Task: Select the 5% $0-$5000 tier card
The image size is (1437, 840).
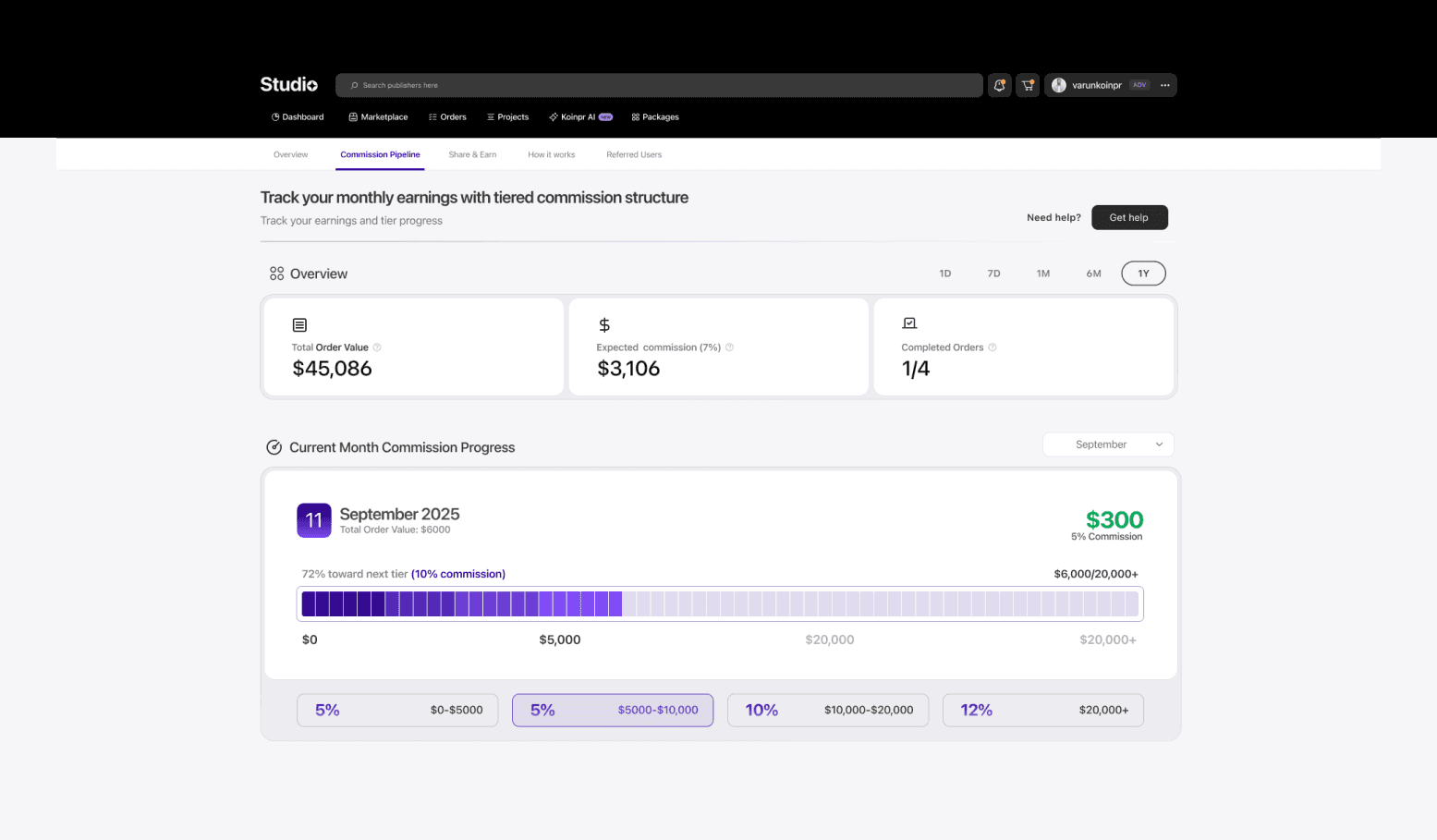Action: click(397, 710)
